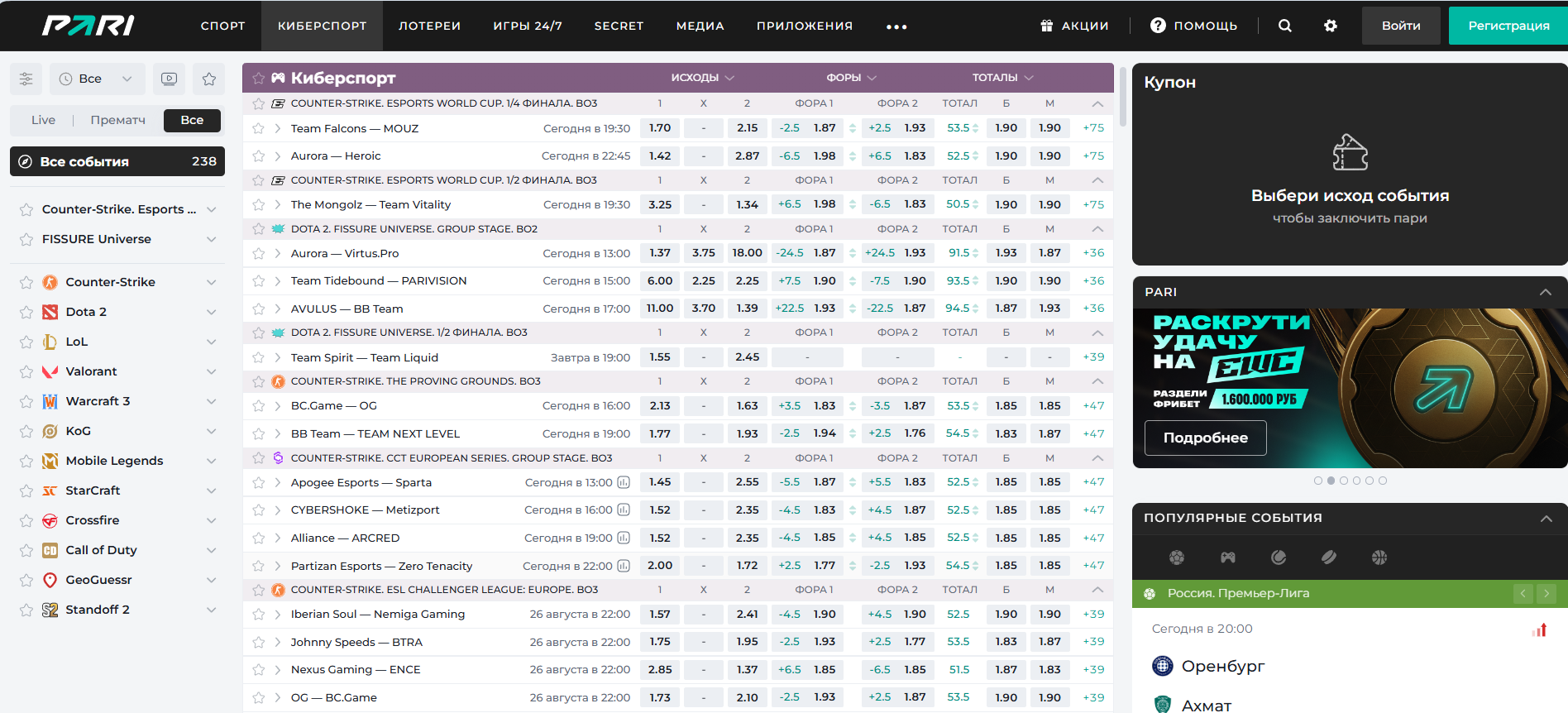Favorite the Aurora — Heroic match

tap(258, 156)
